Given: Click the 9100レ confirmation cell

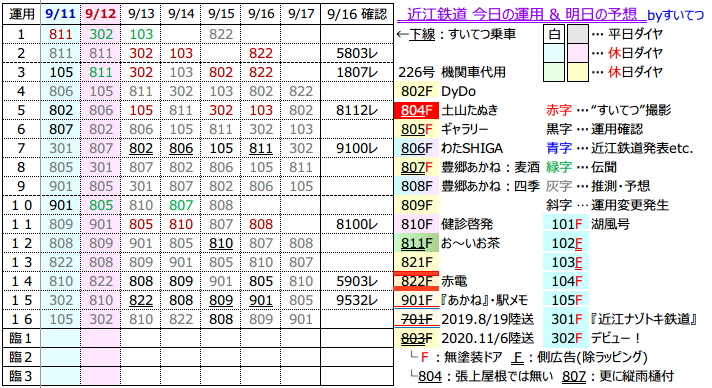Looking at the screenshot, I should coord(357,149).
